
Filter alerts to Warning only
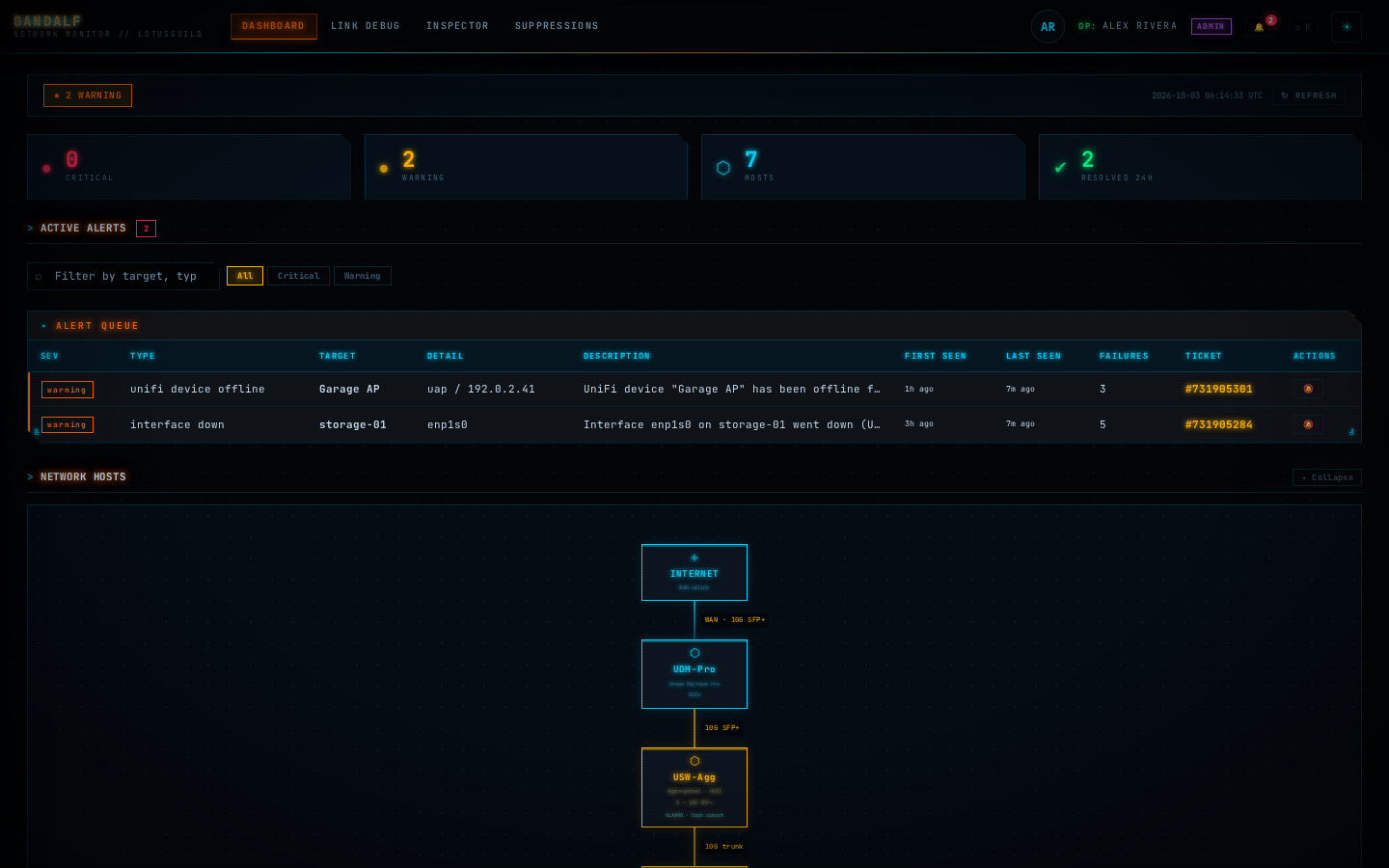(x=362, y=276)
